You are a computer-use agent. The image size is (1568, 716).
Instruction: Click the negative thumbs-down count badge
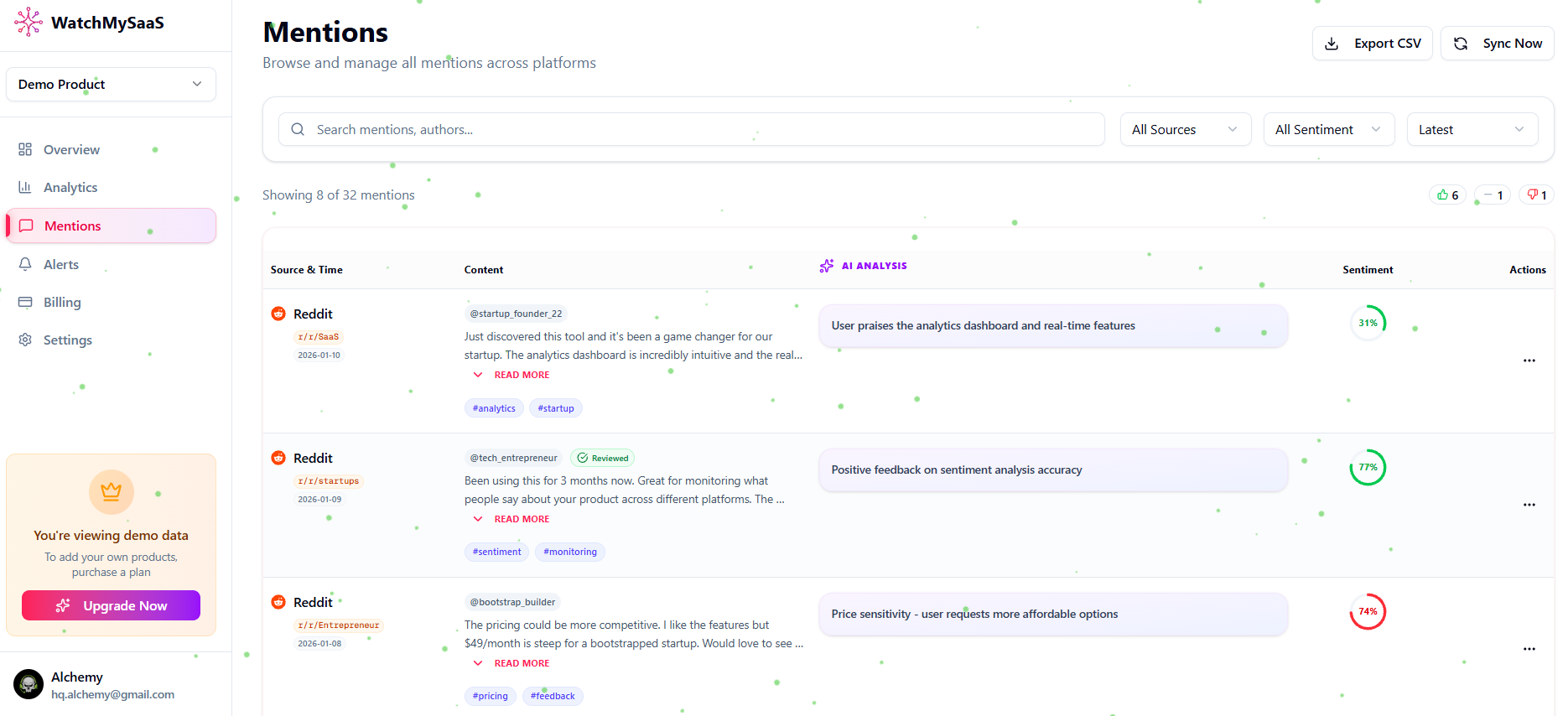[x=1536, y=195]
